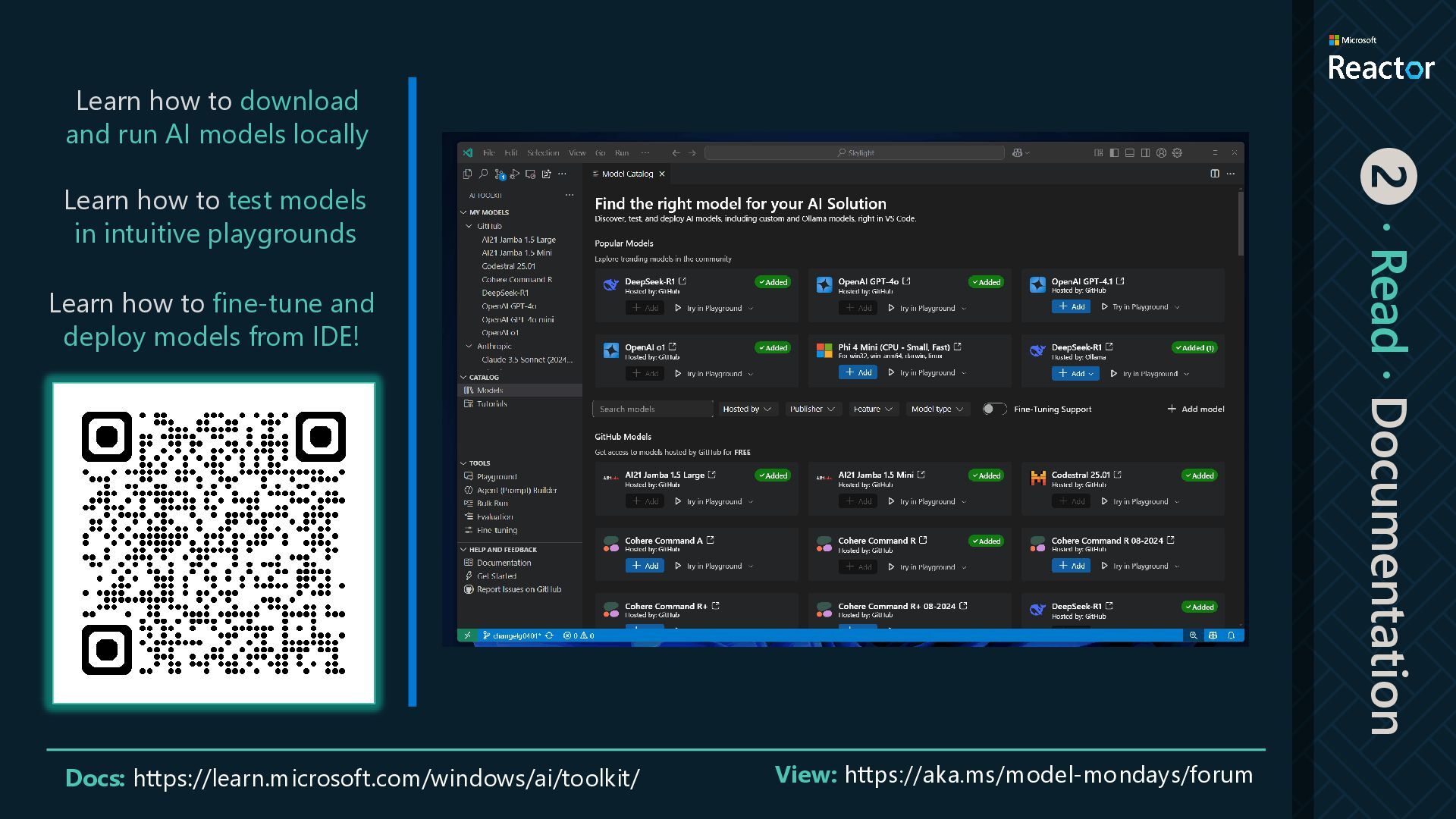Screen dimensions: 1456x819
Task: Split the editor with the split icon
Action: click(x=1215, y=174)
